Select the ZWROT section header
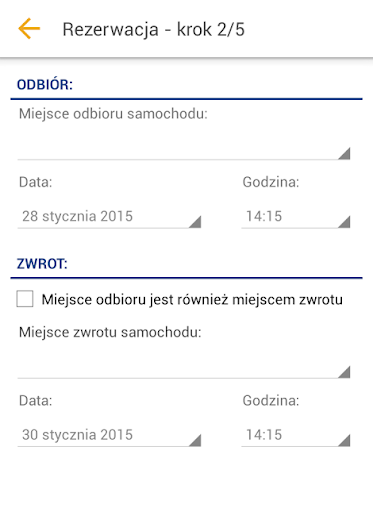The width and height of the screenshot is (373, 512). 42,264
